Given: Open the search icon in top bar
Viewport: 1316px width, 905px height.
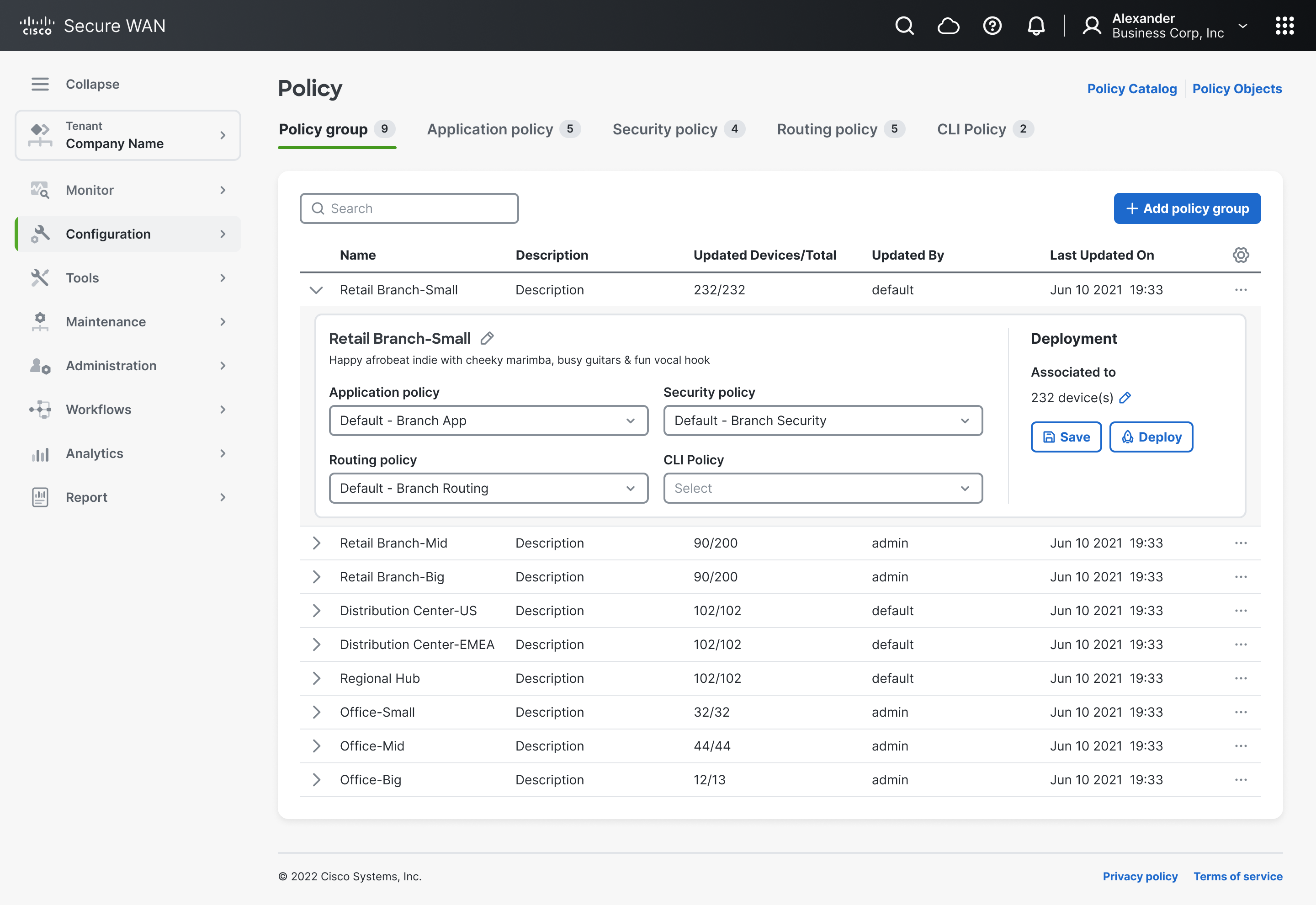Looking at the screenshot, I should (x=905, y=26).
